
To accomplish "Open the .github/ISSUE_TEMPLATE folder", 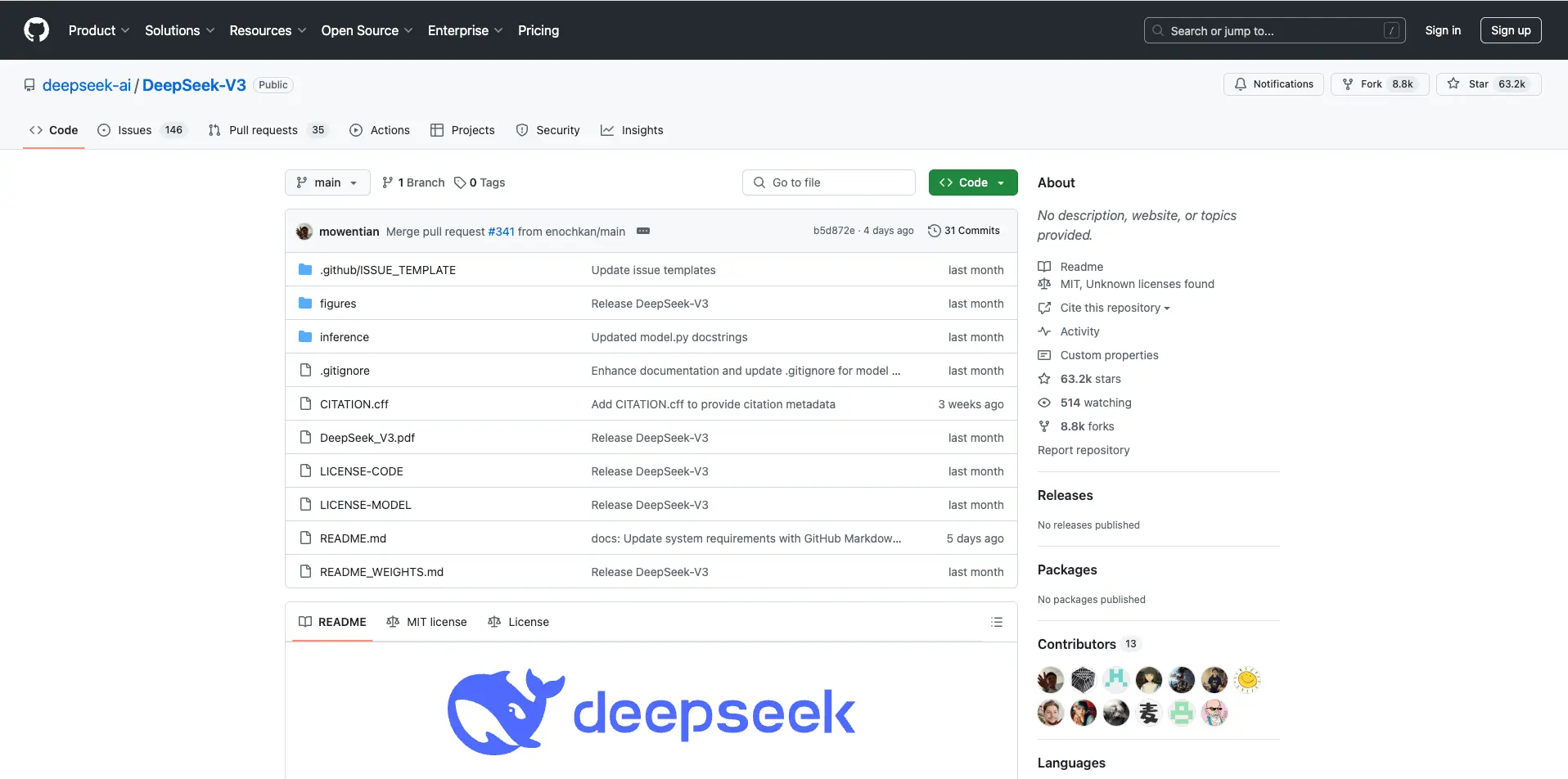I will click(388, 270).
